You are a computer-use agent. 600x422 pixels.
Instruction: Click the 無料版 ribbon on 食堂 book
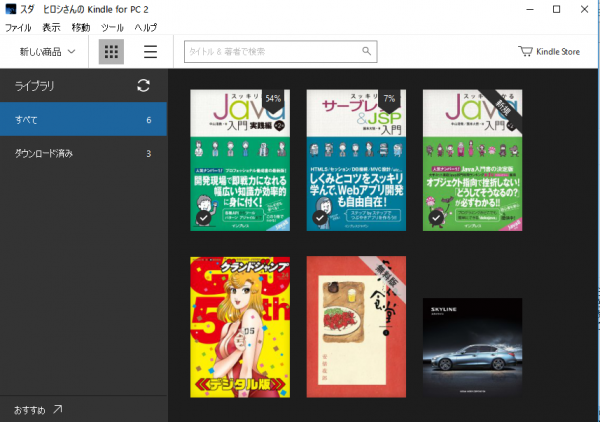click(x=386, y=277)
